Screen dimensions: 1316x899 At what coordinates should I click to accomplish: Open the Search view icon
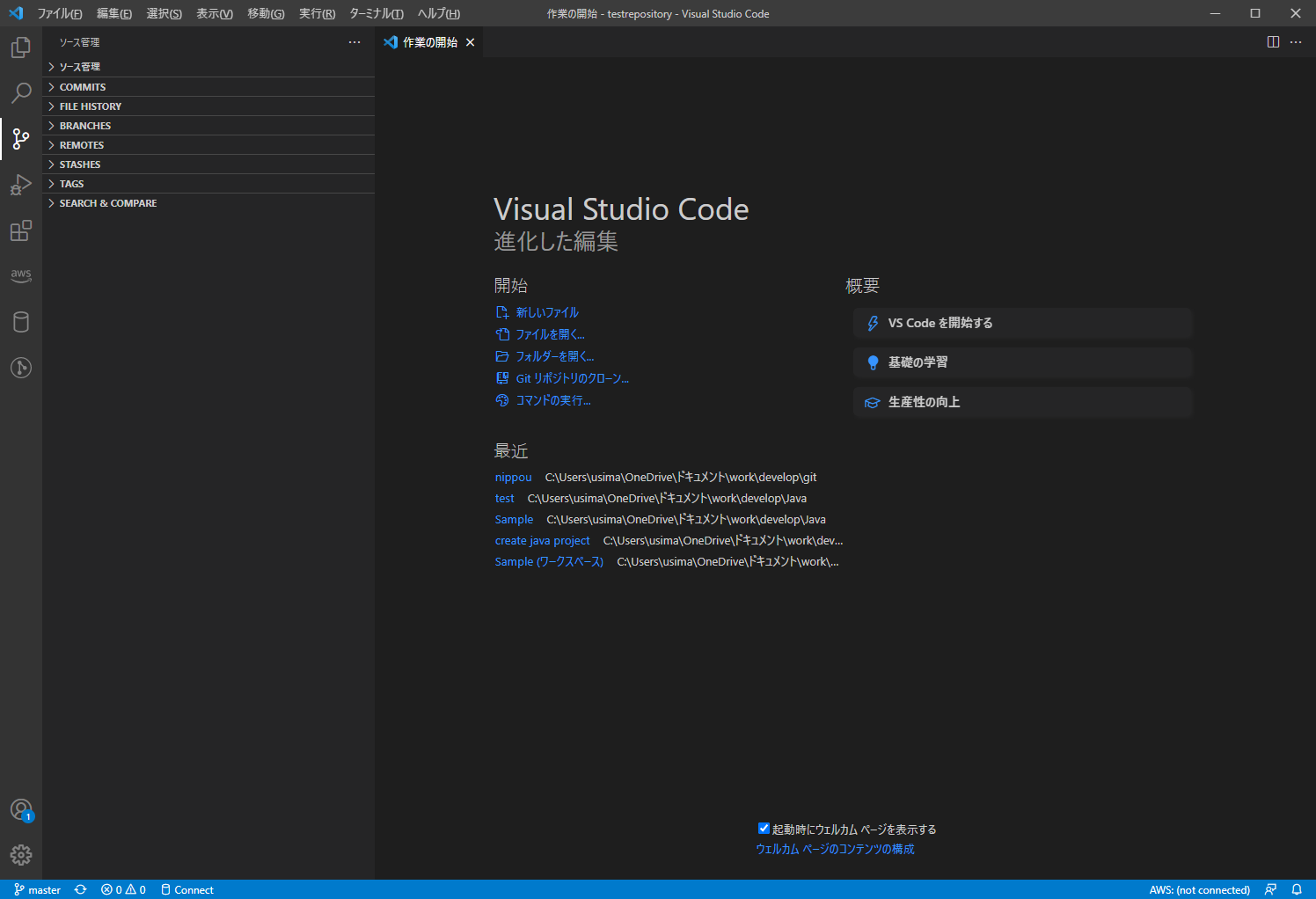[x=21, y=92]
